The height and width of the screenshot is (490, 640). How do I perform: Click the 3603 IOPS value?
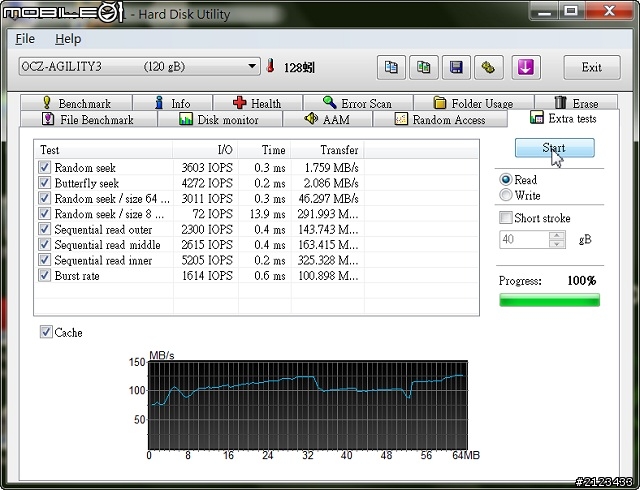207,167
